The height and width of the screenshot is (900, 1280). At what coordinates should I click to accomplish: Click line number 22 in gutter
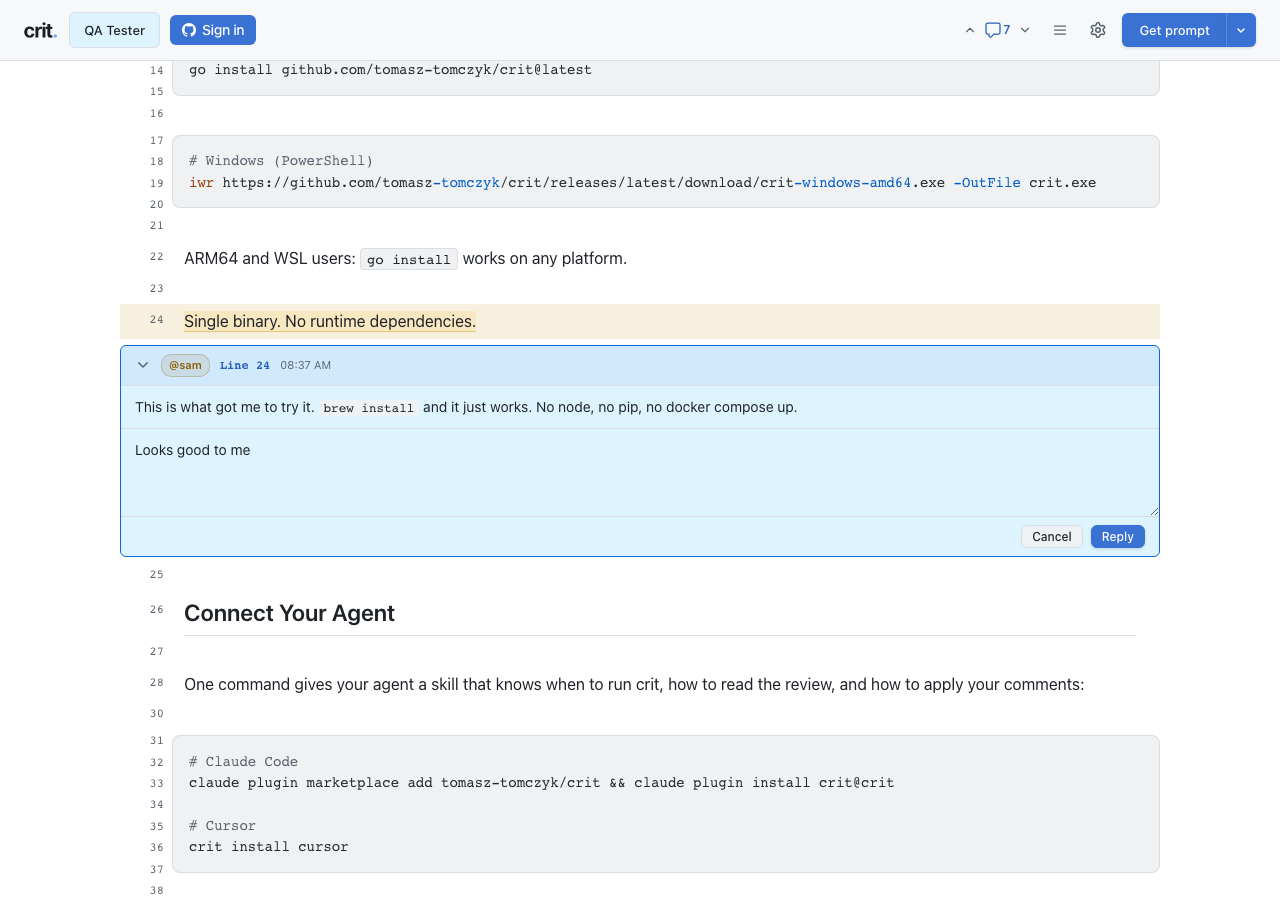pos(157,256)
